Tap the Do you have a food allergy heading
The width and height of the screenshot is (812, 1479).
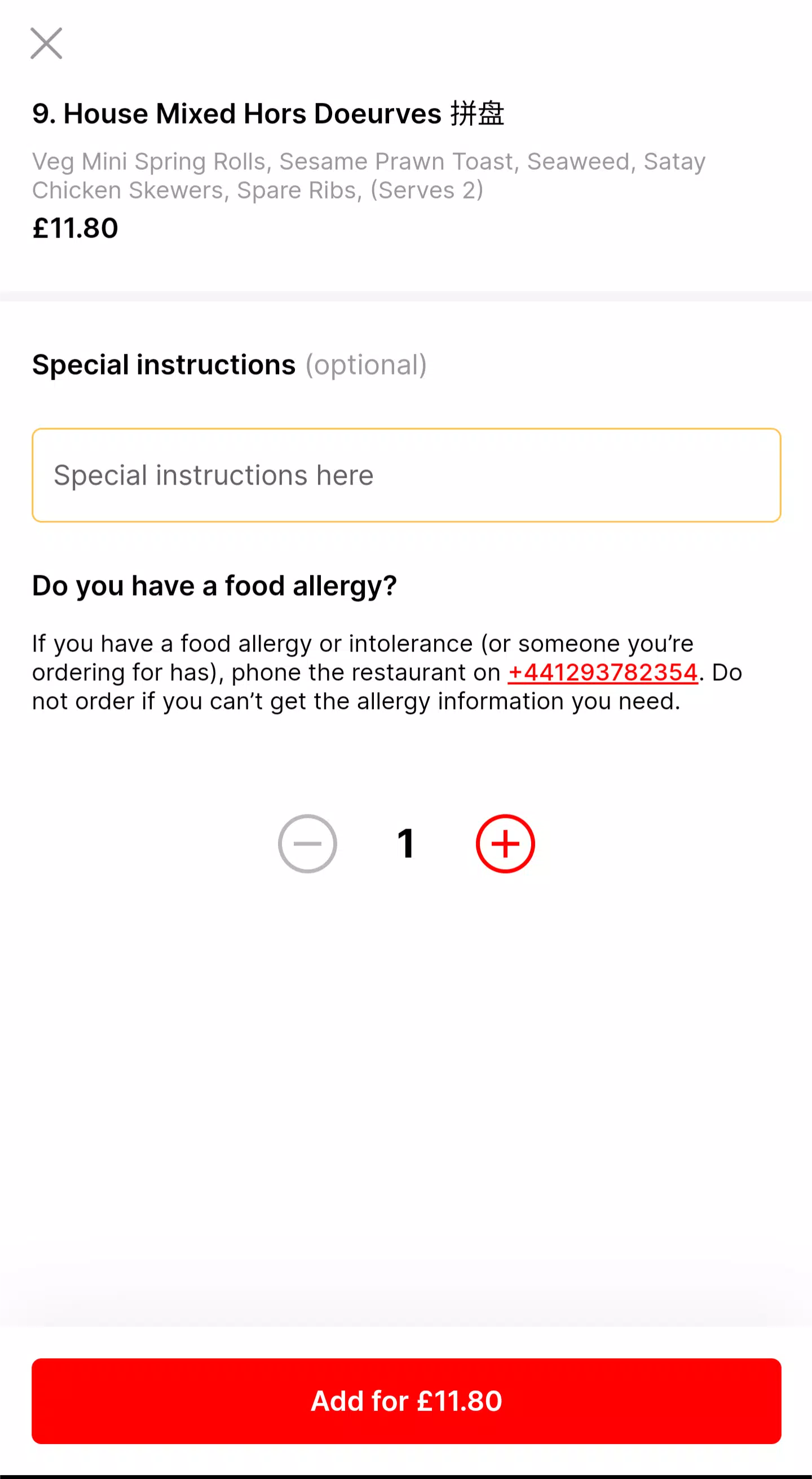(215, 586)
